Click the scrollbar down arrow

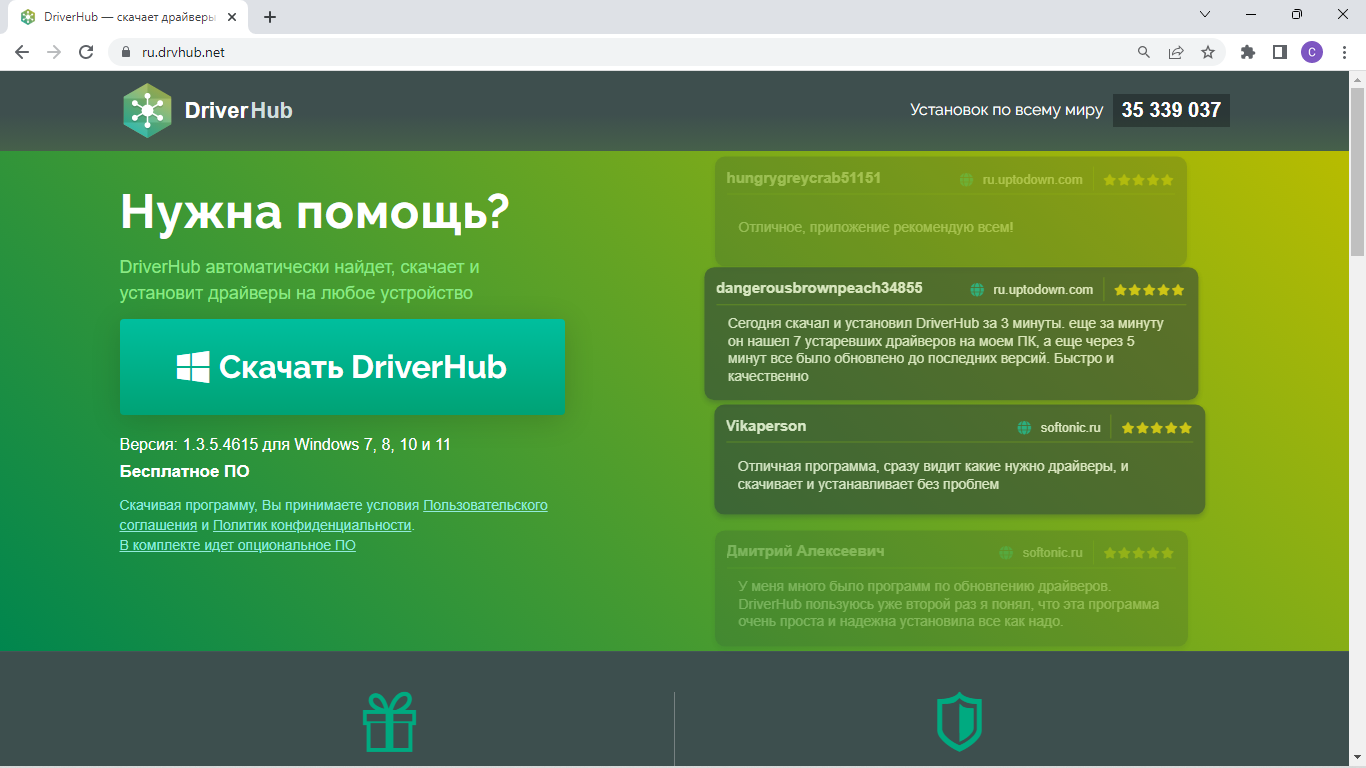click(1357, 759)
